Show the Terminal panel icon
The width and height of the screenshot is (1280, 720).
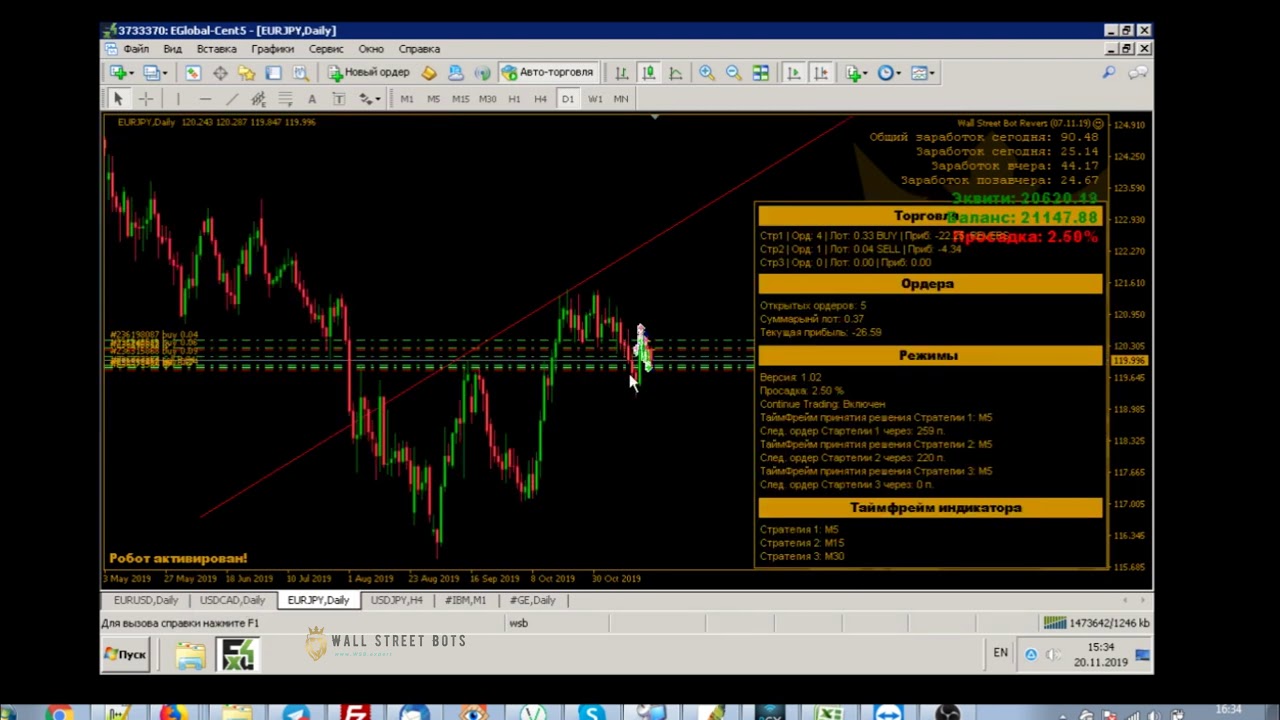point(273,72)
